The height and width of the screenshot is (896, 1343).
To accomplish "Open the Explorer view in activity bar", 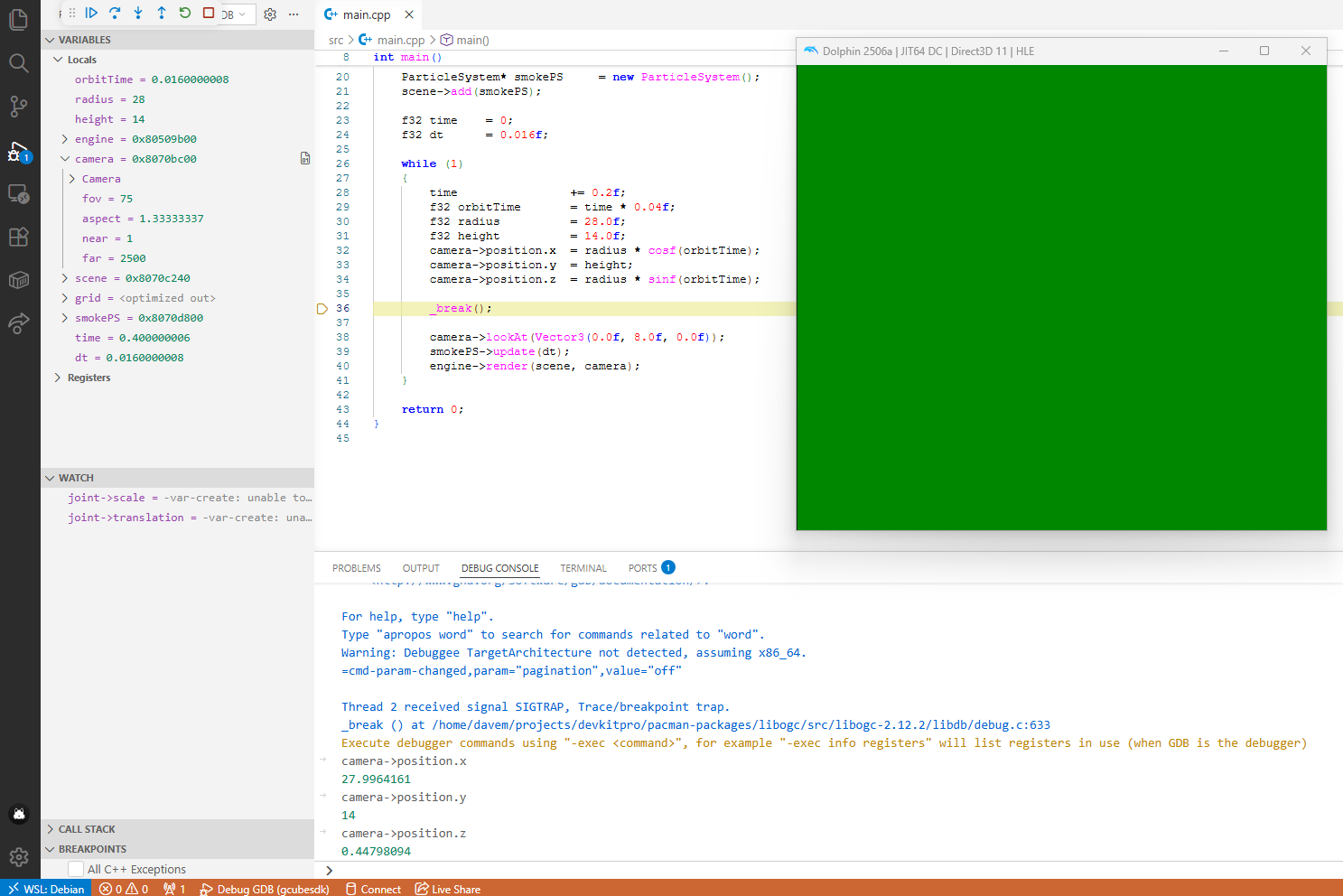I will 19,19.
